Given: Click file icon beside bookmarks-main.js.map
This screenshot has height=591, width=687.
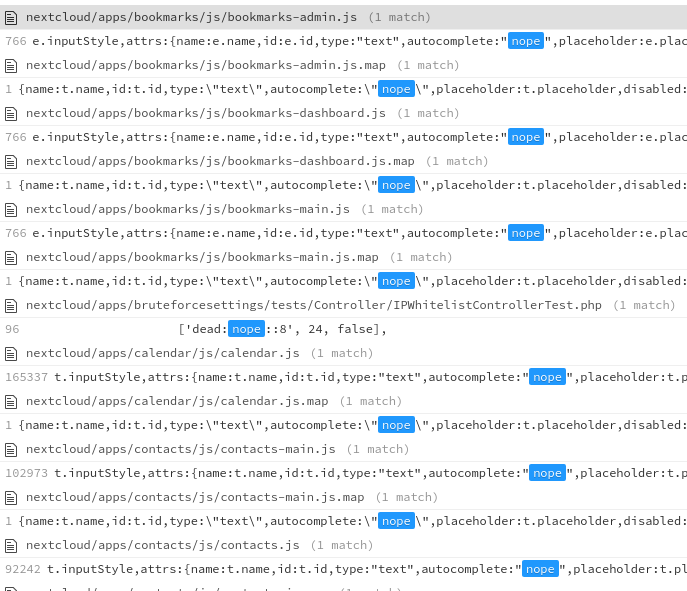Looking at the screenshot, I should pos(11,258).
